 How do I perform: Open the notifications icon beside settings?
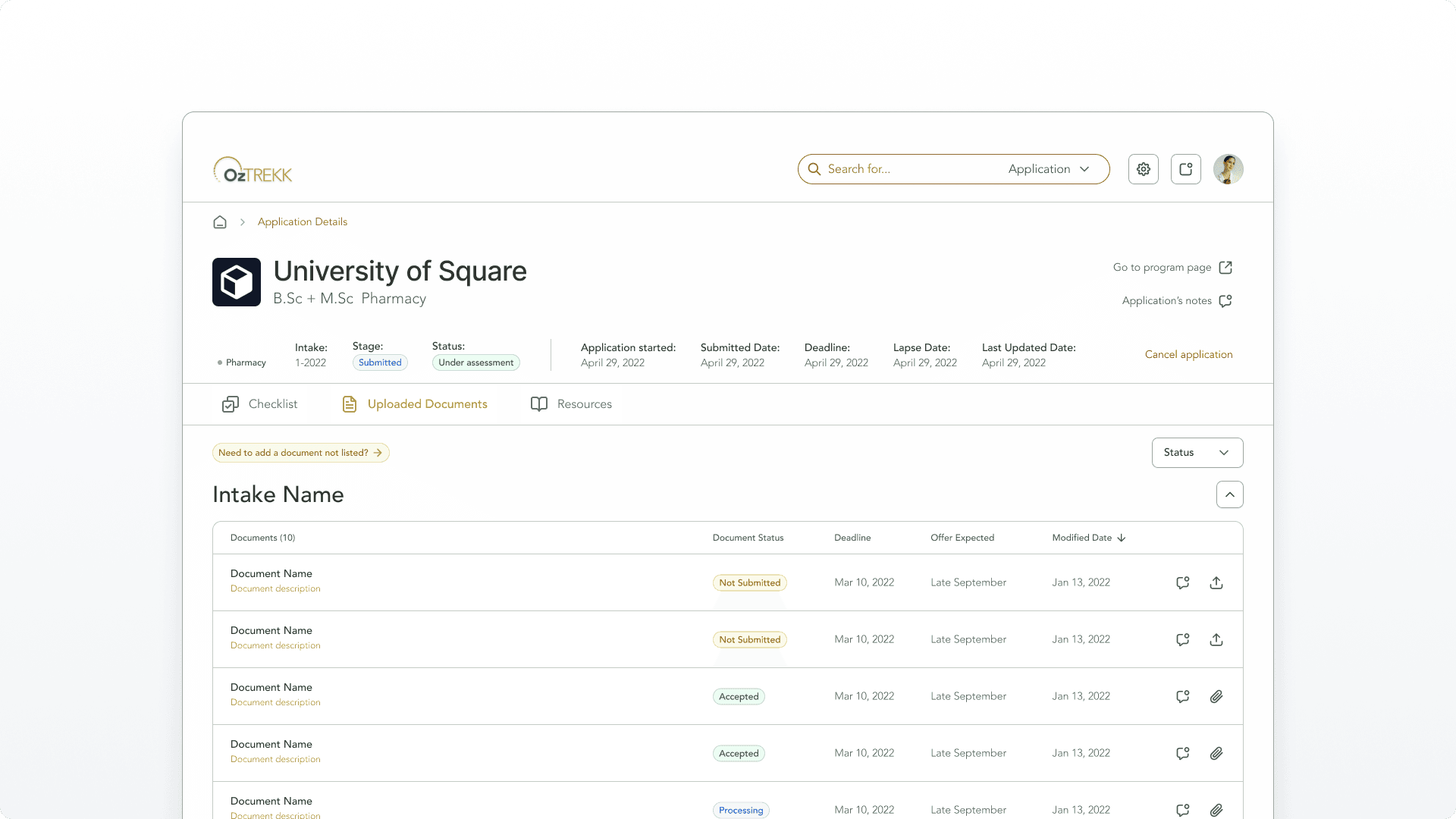click(1186, 169)
